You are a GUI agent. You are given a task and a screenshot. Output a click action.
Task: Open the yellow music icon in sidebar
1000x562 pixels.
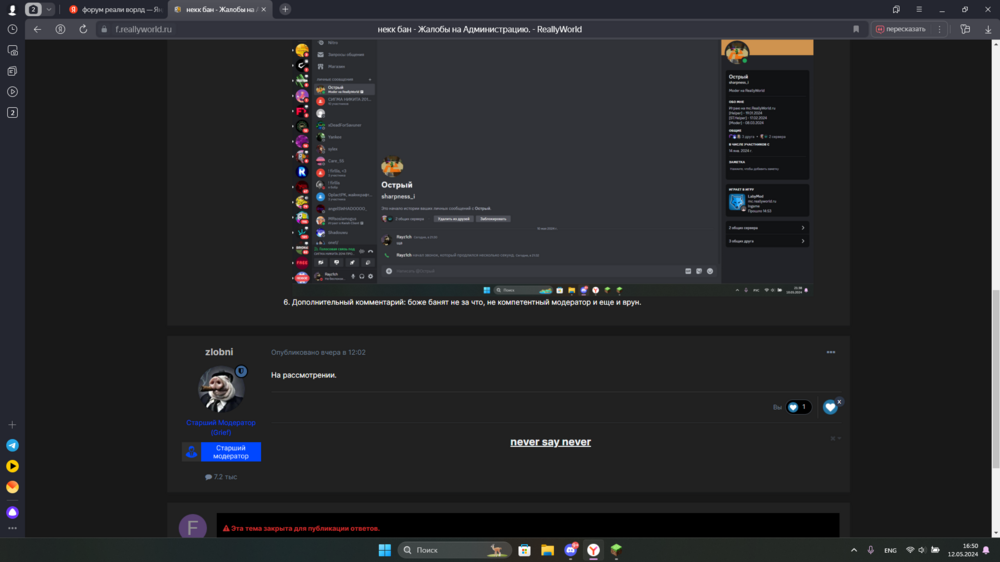coord(12,466)
